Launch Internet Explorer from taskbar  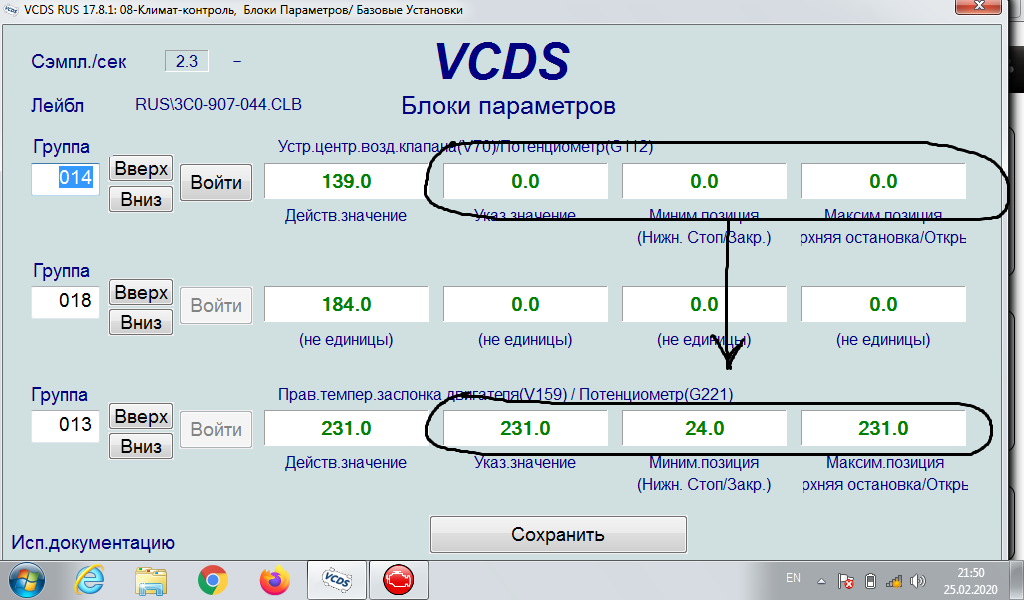pyautogui.click(x=91, y=579)
